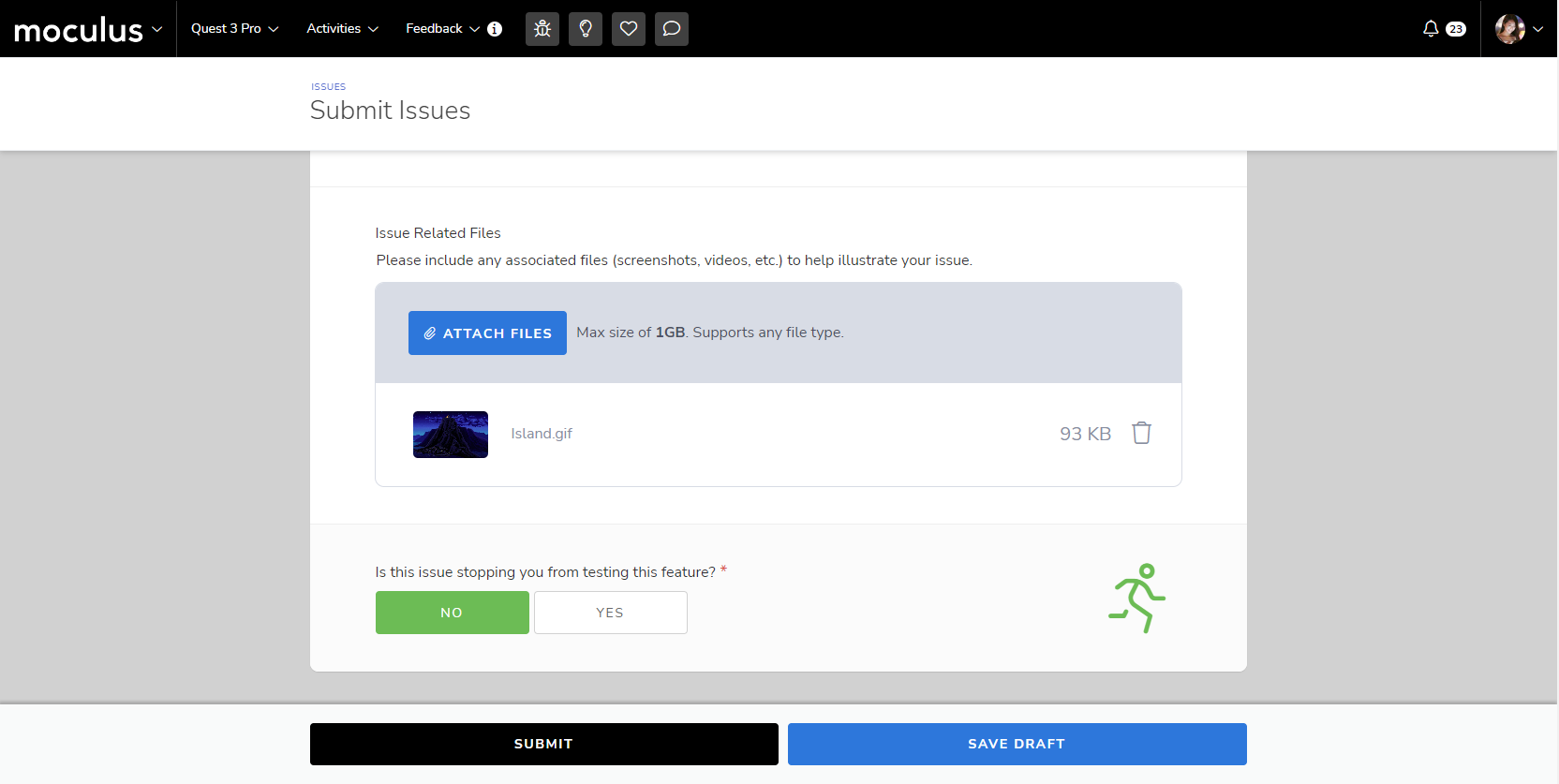Open the Activities menu
The image size is (1559, 784).
tap(342, 29)
